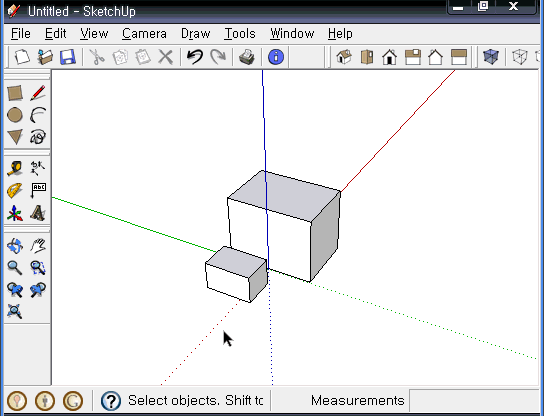Click the Zoom Extents icon
544x416 pixels.
[x=15, y=311]
